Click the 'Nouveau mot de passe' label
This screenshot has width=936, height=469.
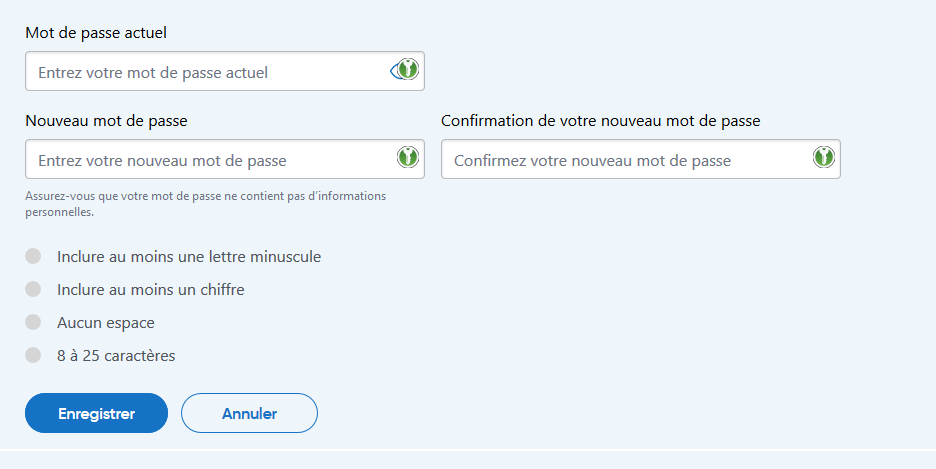[106, 121]
